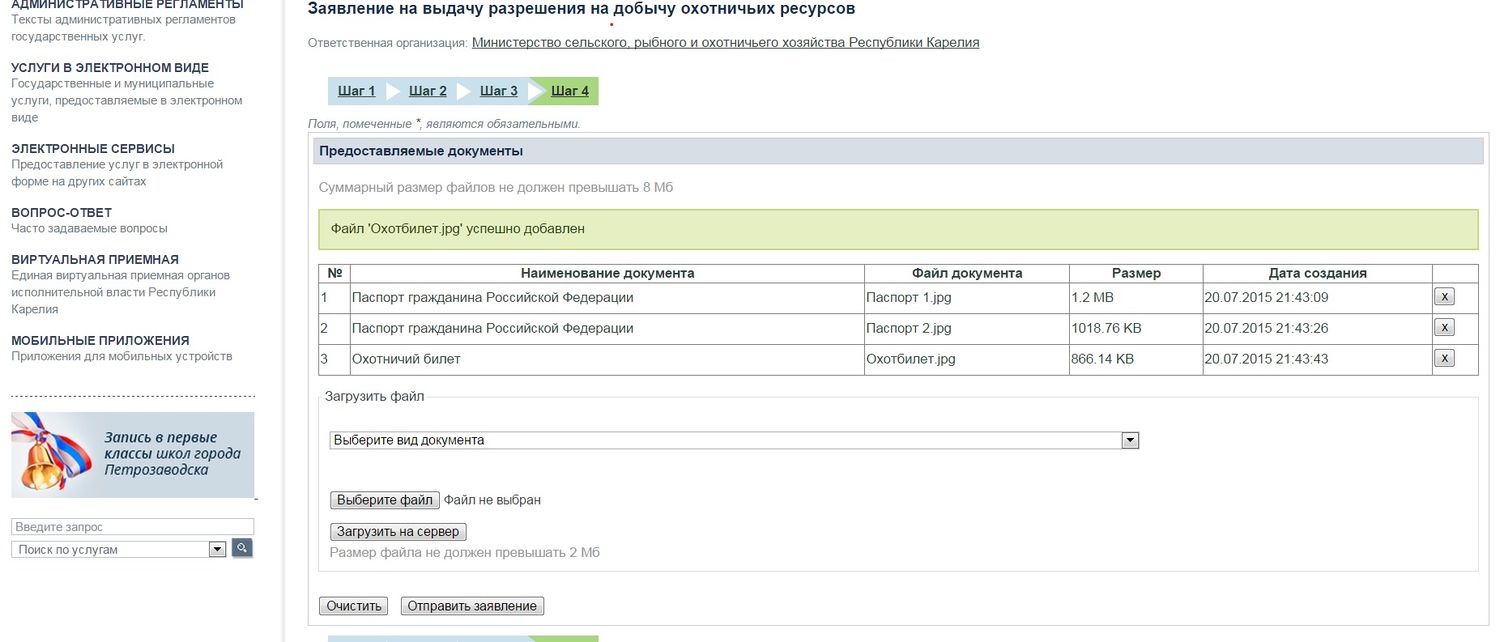Open the 'Выберите вид документа' dropdown
Image resolution: width=1500 pixels, height=642 pixels.
pyautogui.click(x=734, y=440)
